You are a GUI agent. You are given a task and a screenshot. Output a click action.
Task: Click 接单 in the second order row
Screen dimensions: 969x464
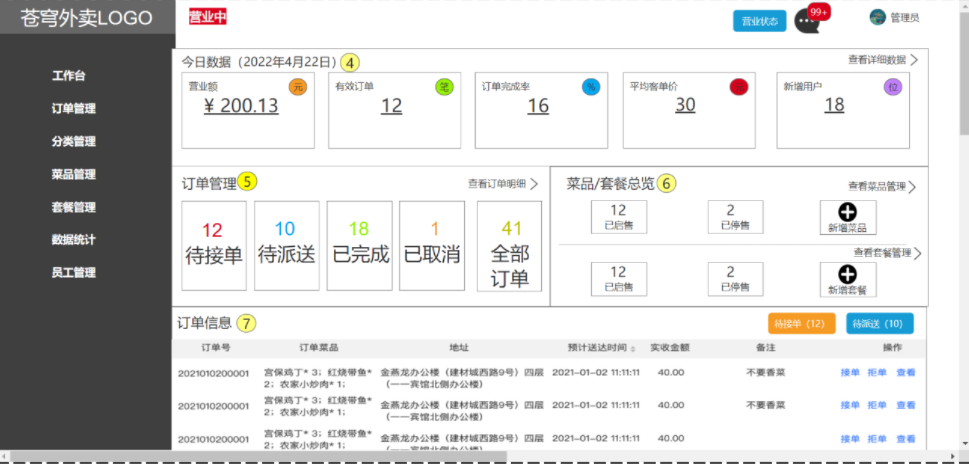[850, 405]
